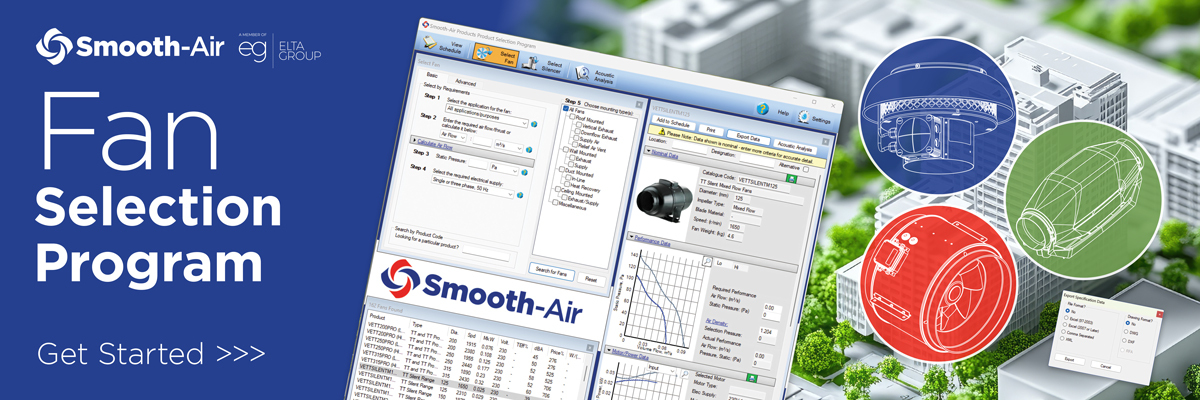Click the globe icon beside application dropdown

click(534, 124)
